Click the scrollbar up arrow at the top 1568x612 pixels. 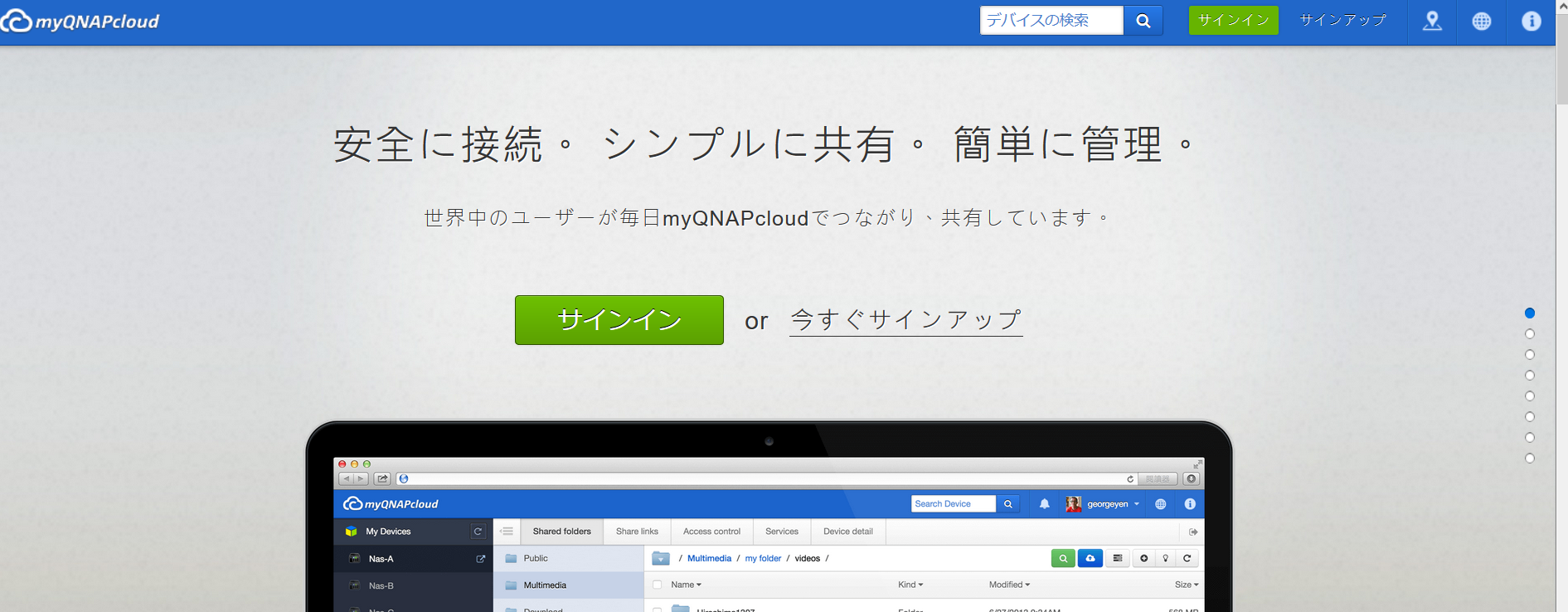coord(1561,6)
